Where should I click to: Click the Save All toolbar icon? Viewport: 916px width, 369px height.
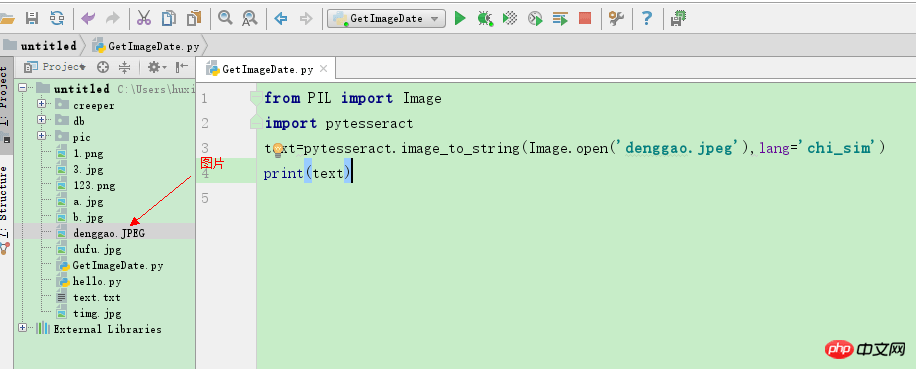[32, 19]
